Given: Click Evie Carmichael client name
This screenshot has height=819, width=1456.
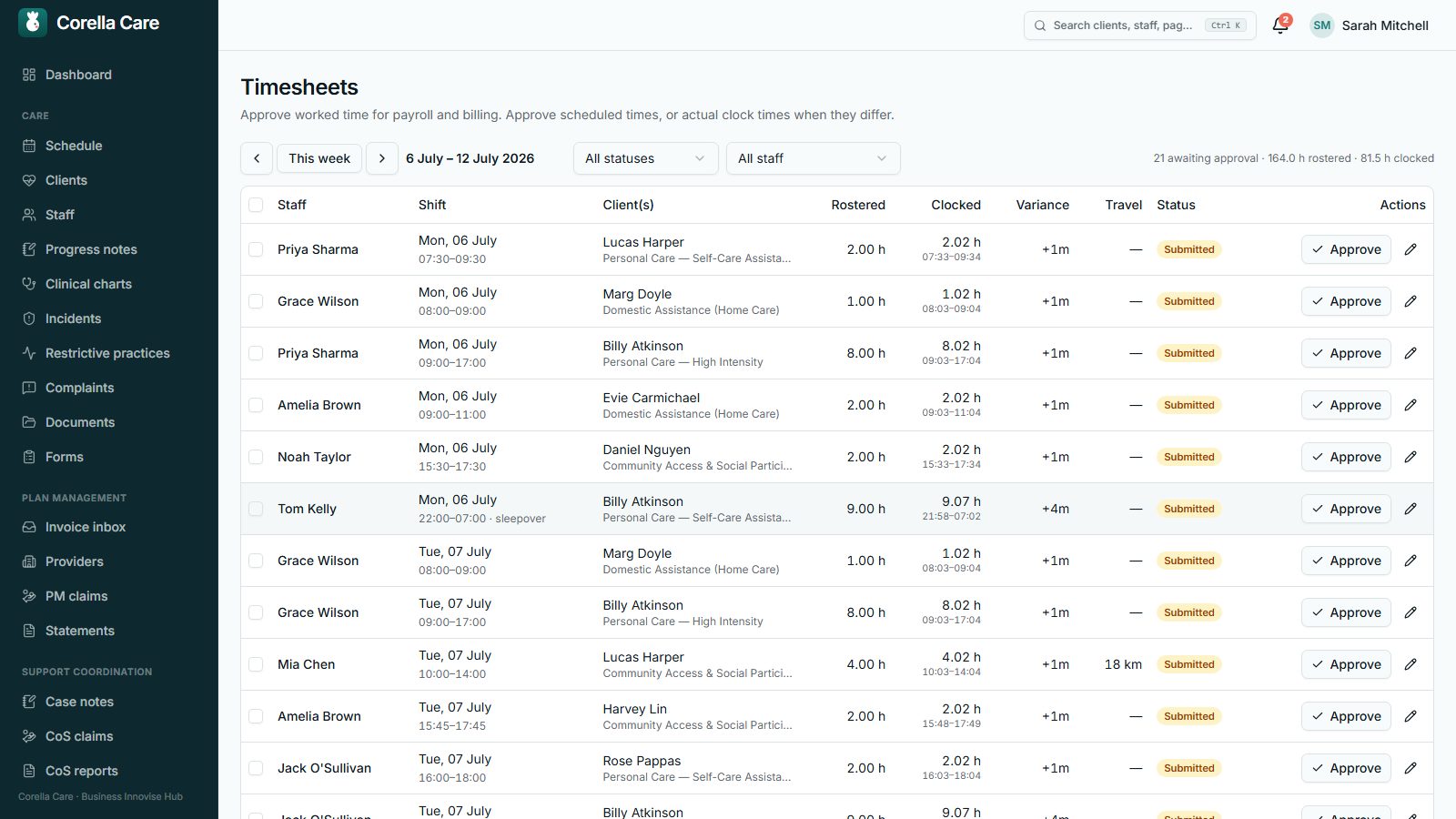Looking at the screenshot, I should click(652, 398).
